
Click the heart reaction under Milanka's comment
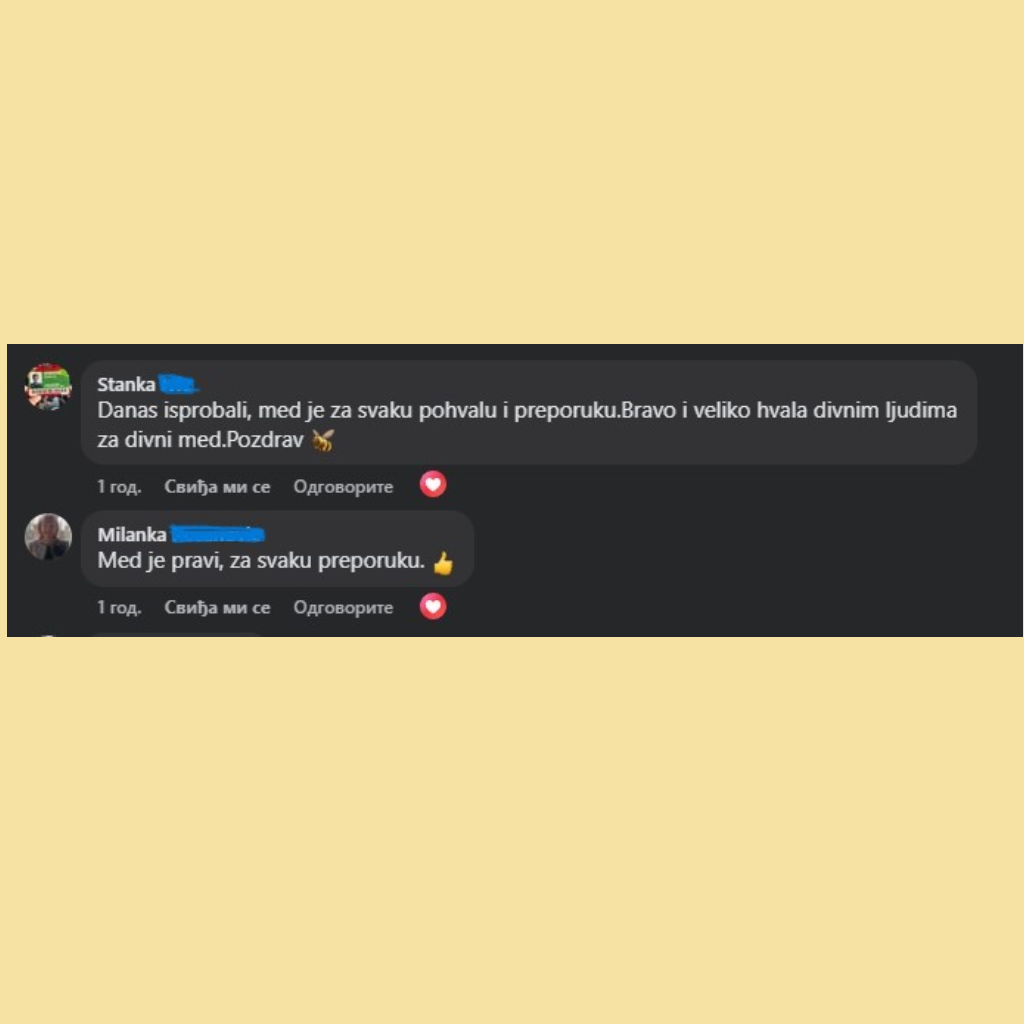432,607
